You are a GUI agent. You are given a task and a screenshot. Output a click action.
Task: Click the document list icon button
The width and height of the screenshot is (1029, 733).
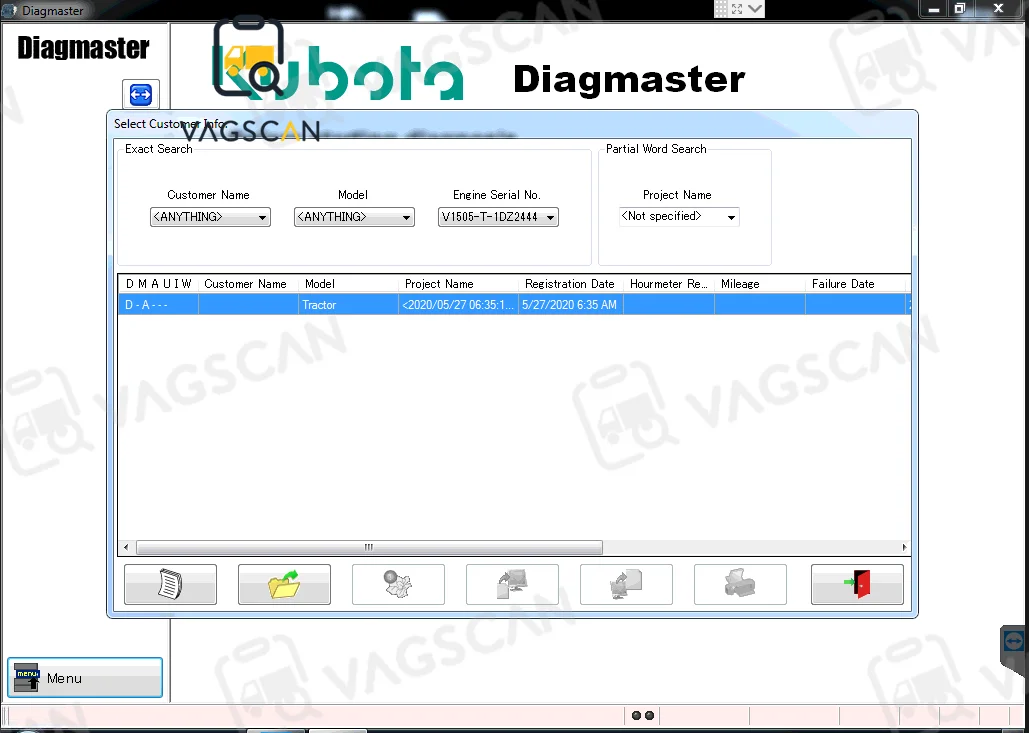pos(170,584)
